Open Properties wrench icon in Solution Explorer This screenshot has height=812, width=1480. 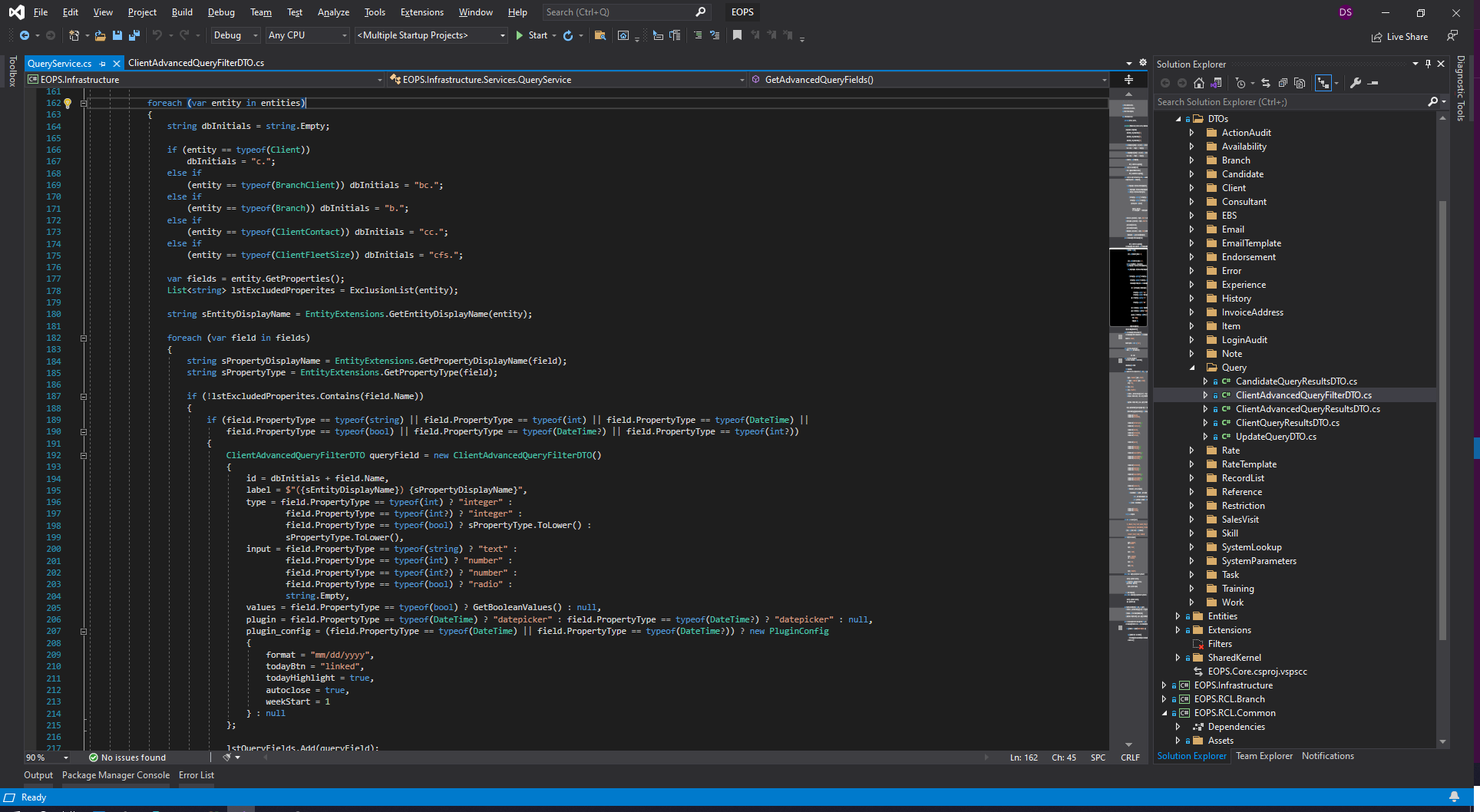tap(1356, 83)
